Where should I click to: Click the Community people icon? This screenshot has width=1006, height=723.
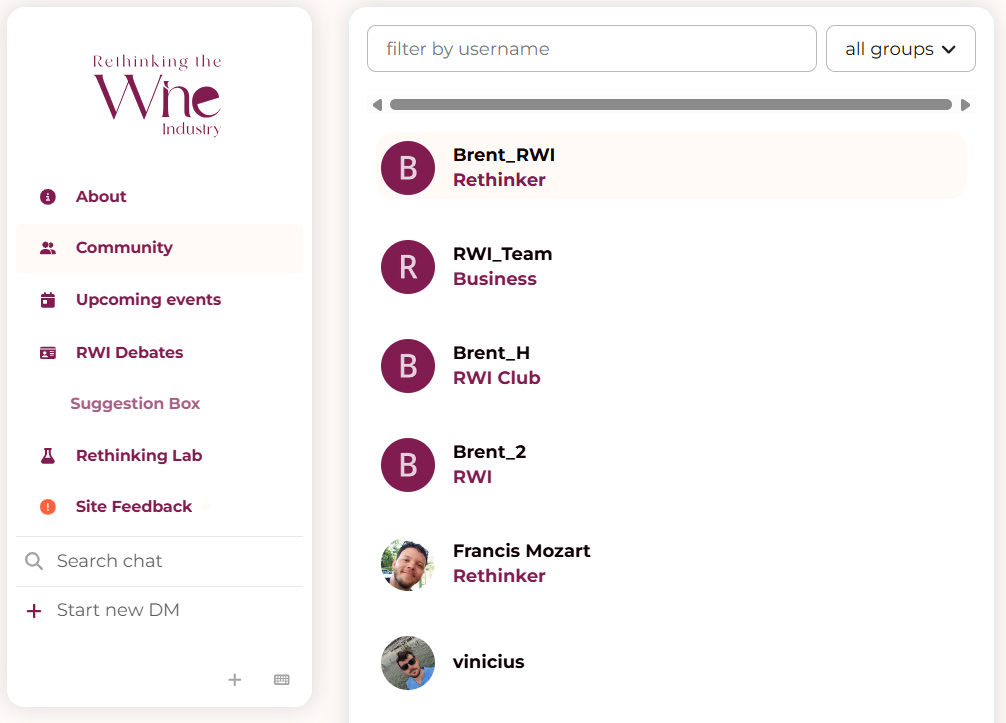pyautogui.click(x=48, y=248)
